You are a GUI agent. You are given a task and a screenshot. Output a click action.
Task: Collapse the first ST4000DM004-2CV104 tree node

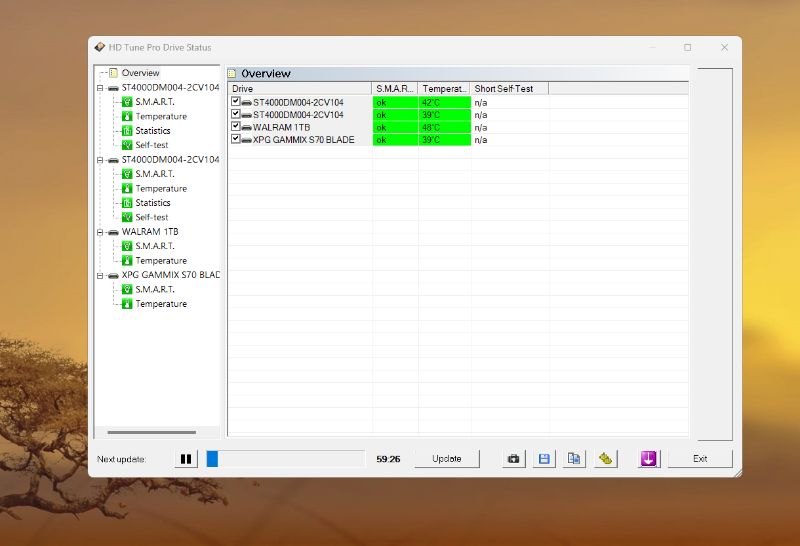click(x=100, y=88)
